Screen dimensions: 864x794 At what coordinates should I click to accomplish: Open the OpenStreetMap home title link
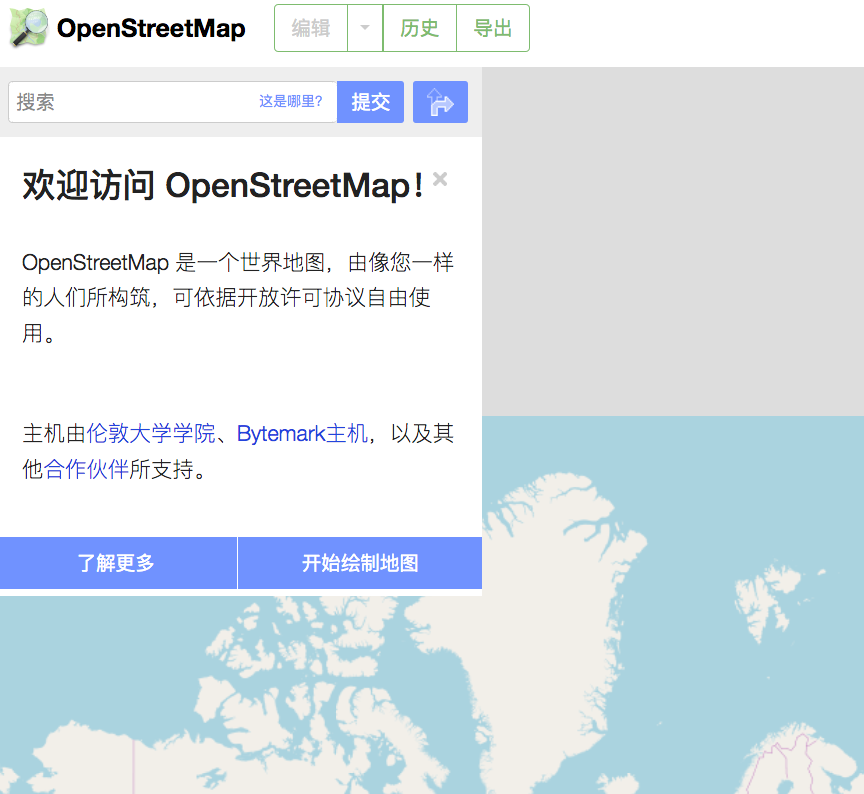(151, 29)
